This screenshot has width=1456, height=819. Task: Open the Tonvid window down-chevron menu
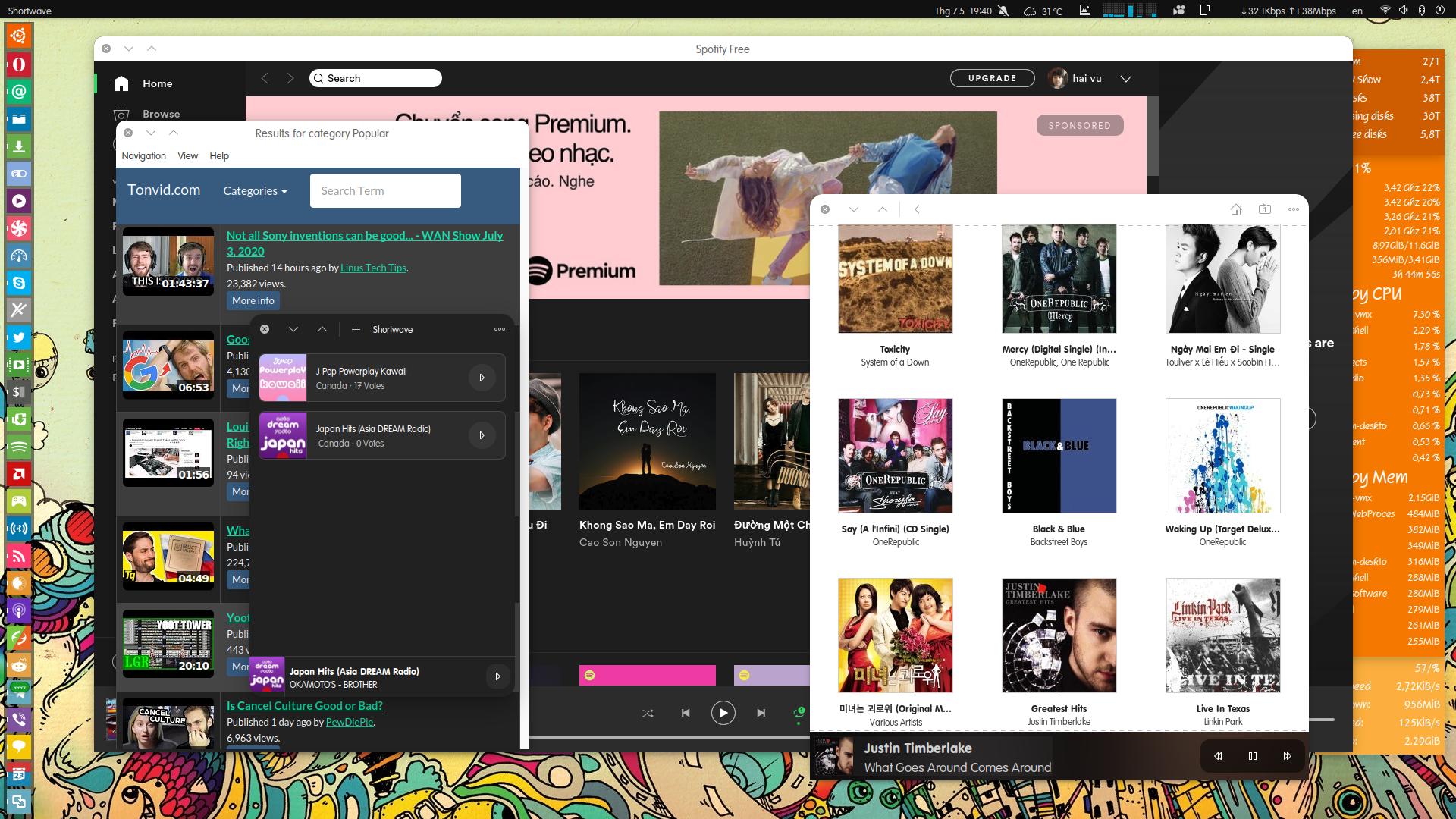pos(151,133)
